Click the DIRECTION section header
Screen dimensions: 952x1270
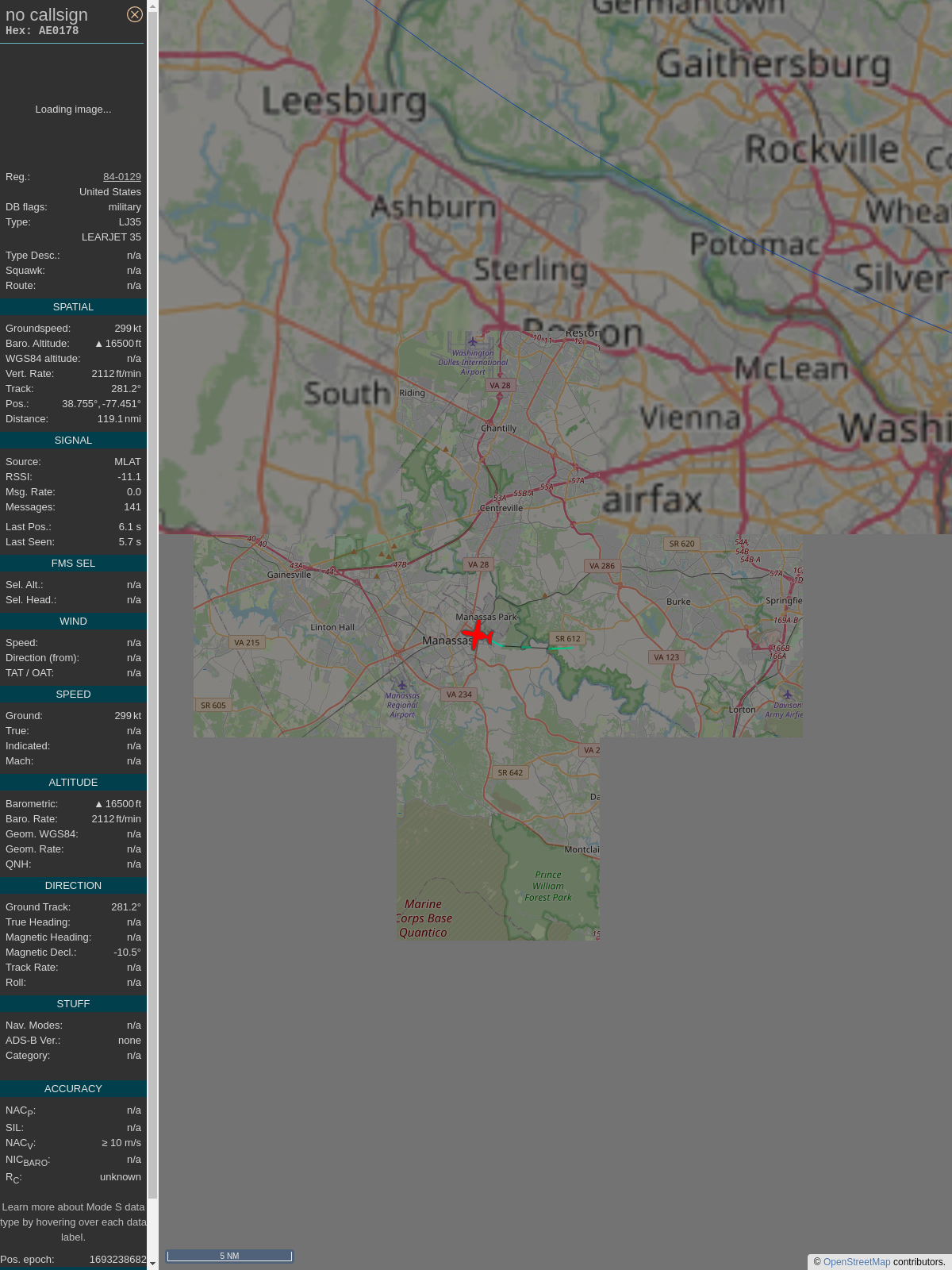pyautogui.click(x=73, y=886)
